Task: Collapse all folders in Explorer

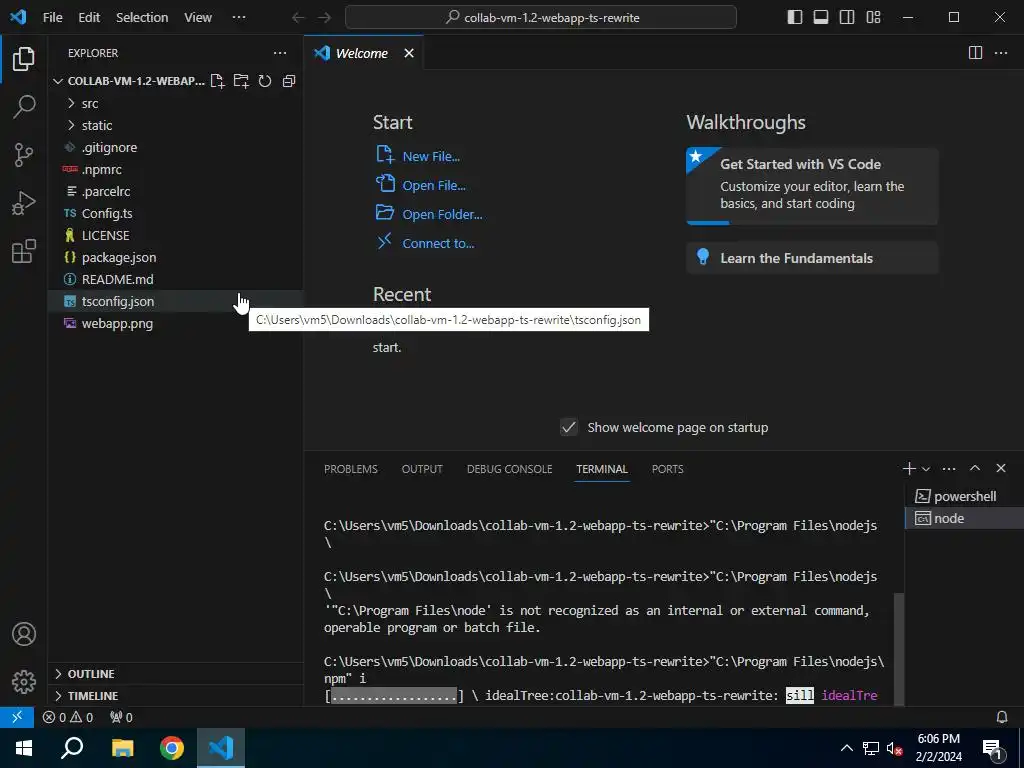Action: [289, 81]
